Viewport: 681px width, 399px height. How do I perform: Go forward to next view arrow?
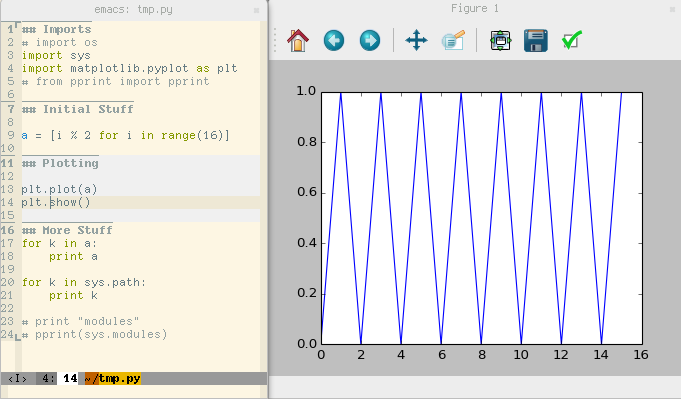click(x=370, y=40)
